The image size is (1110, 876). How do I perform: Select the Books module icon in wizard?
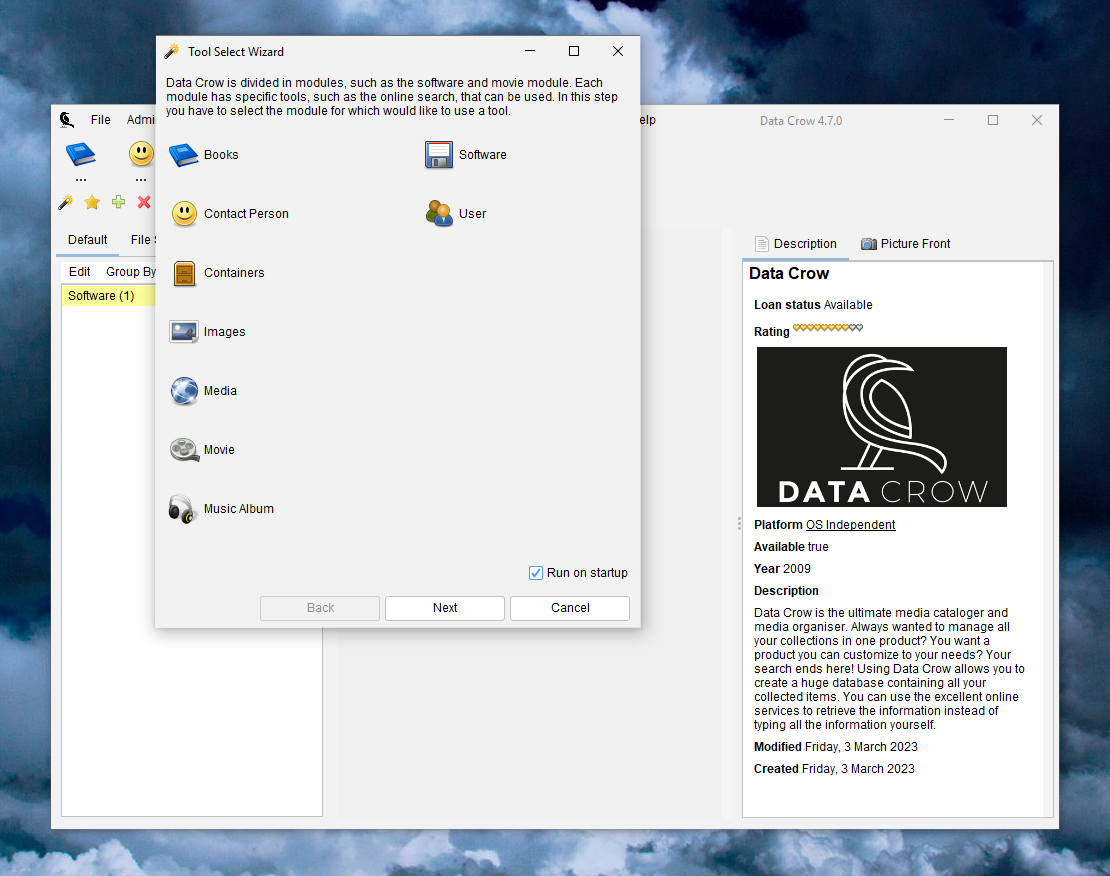pos(183,154)
